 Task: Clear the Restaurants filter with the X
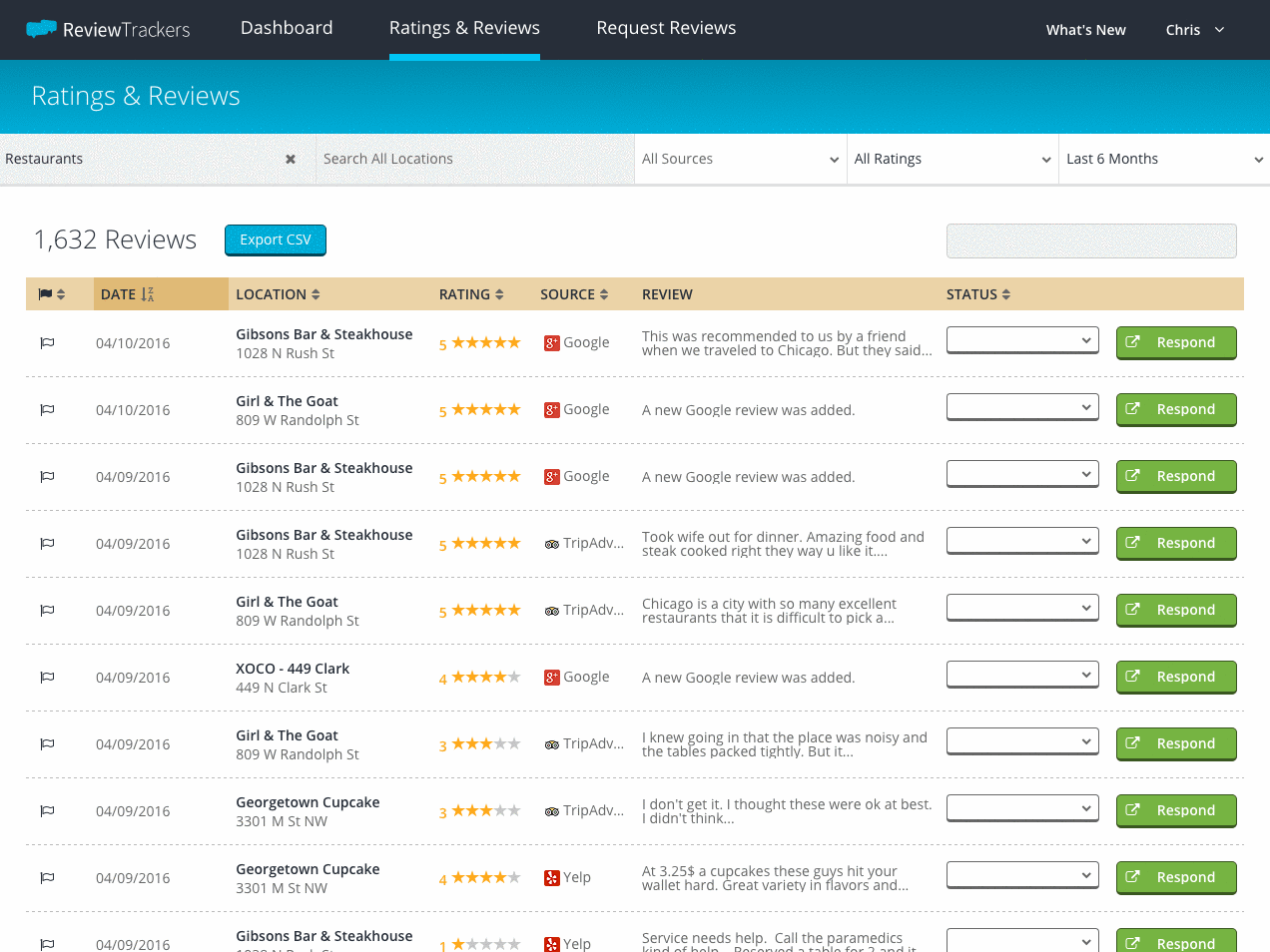(x=291, y=159)
